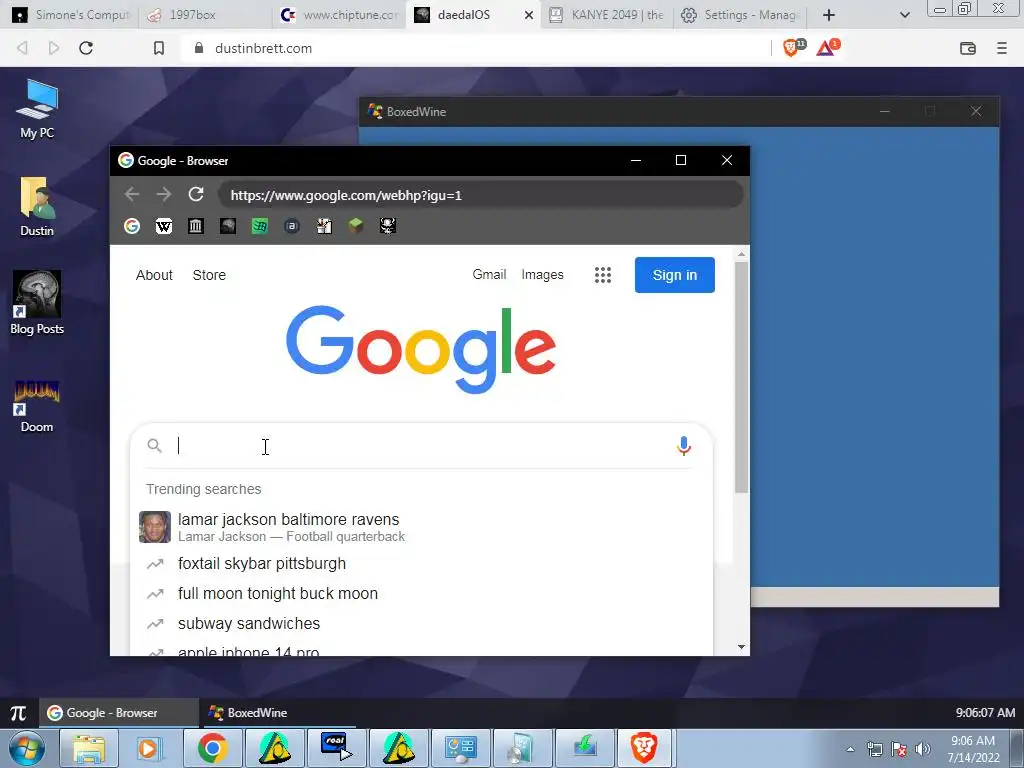Viewport: 1024px width, 768px height.
Task: Open the round dark (a) bookmark icon
Action: click(x=292, y=226)
